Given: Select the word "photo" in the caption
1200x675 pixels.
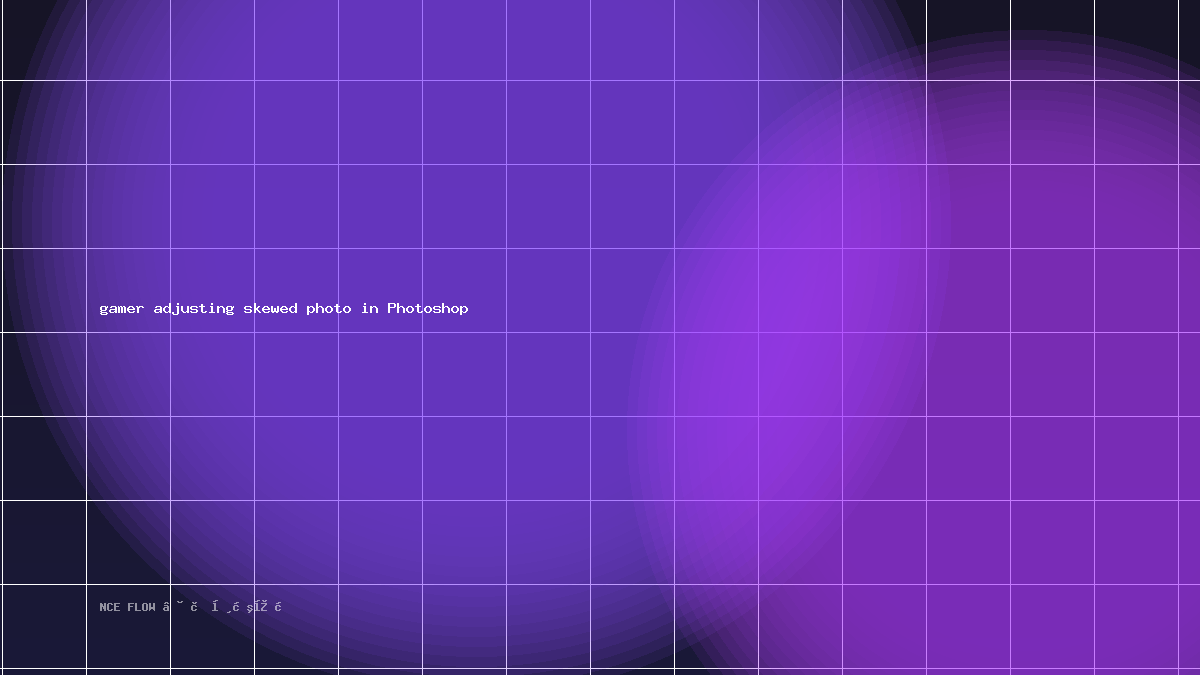Looking at the screenshot, I should click(x=329, y=309).
